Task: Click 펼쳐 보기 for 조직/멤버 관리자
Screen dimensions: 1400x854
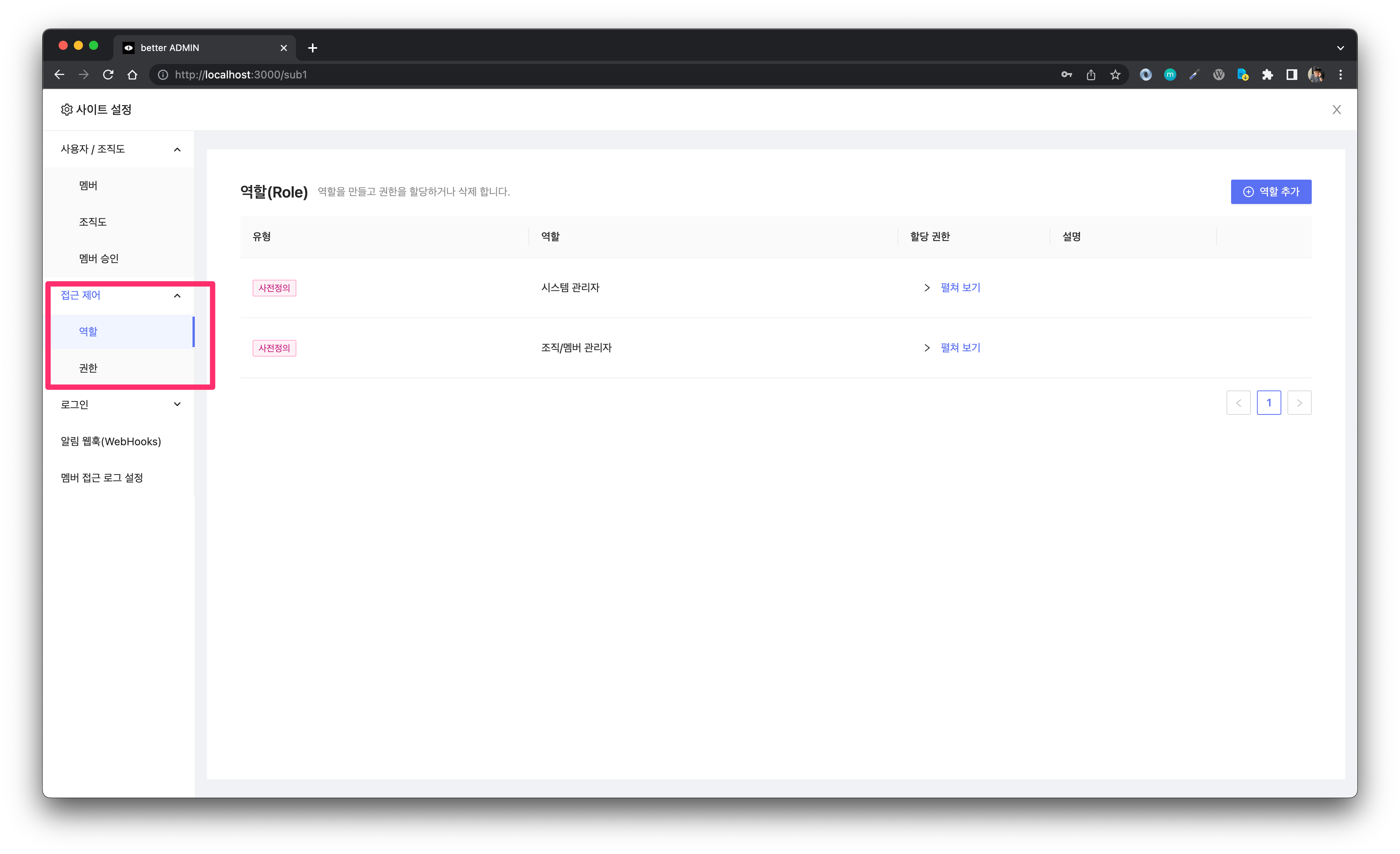Action: [960, 348]
